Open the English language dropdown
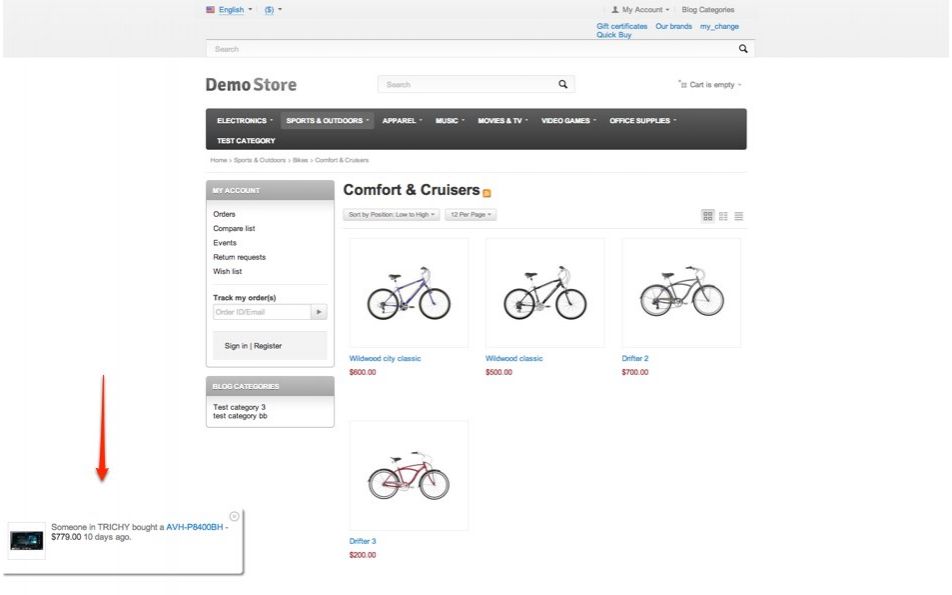Screen dimensions: 952x595 pyautogui.click(x=235, y=10)
